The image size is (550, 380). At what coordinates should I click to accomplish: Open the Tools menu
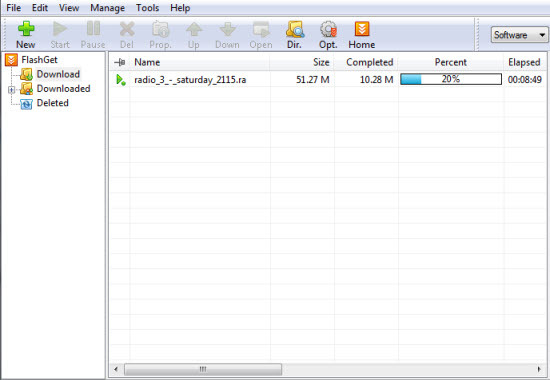tap(147, 8)
